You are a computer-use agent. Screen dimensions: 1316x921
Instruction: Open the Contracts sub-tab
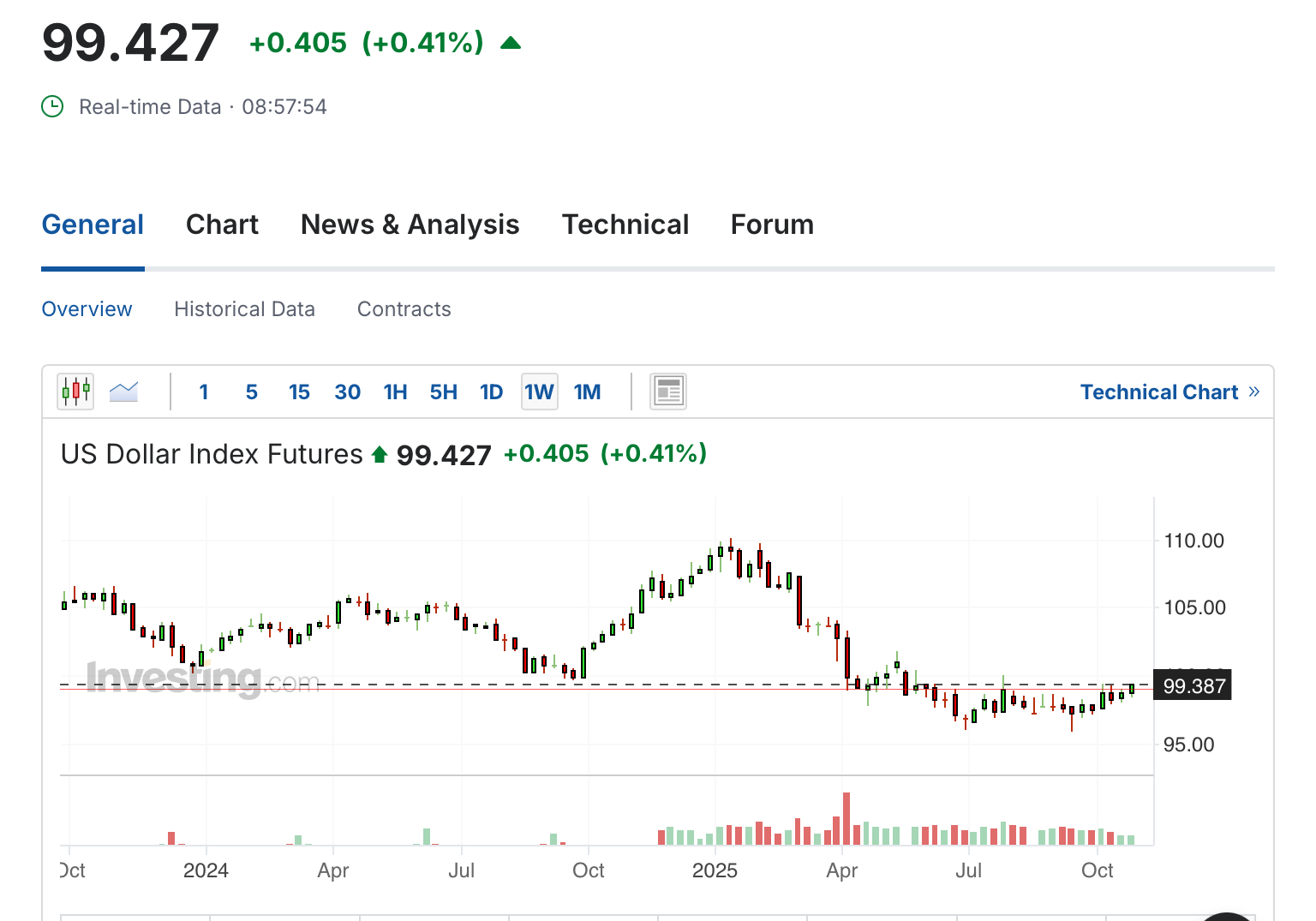tap(404, 309)
